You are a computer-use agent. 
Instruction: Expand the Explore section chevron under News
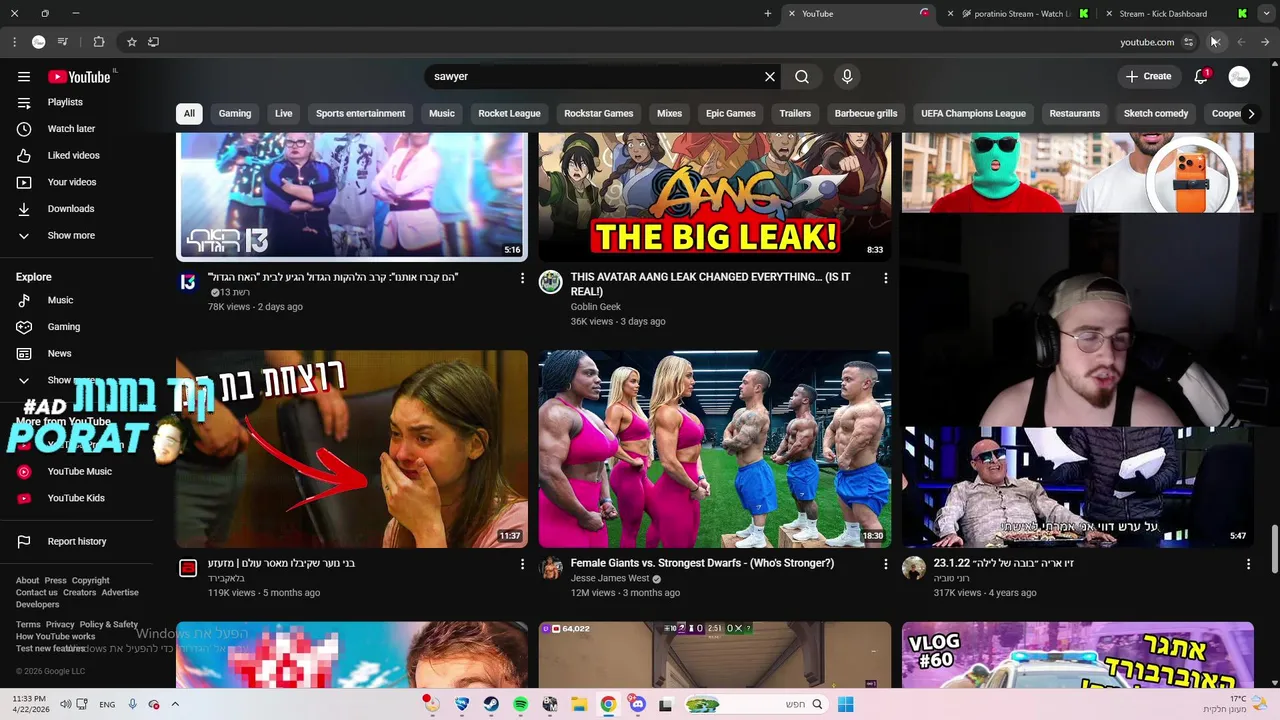tap(24, 381)
